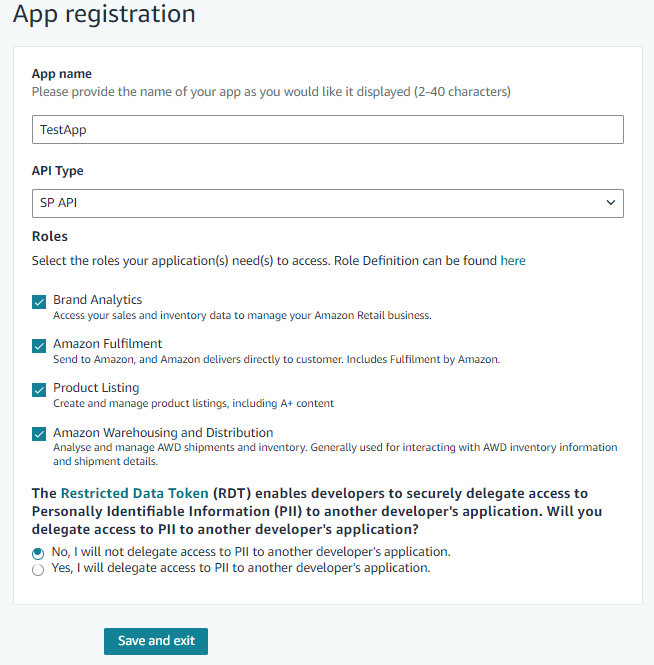The height and width of the screenshot is (665, 654).
Task: Uncheck the Brand Analytics checkbox
Action: point(39,301)
